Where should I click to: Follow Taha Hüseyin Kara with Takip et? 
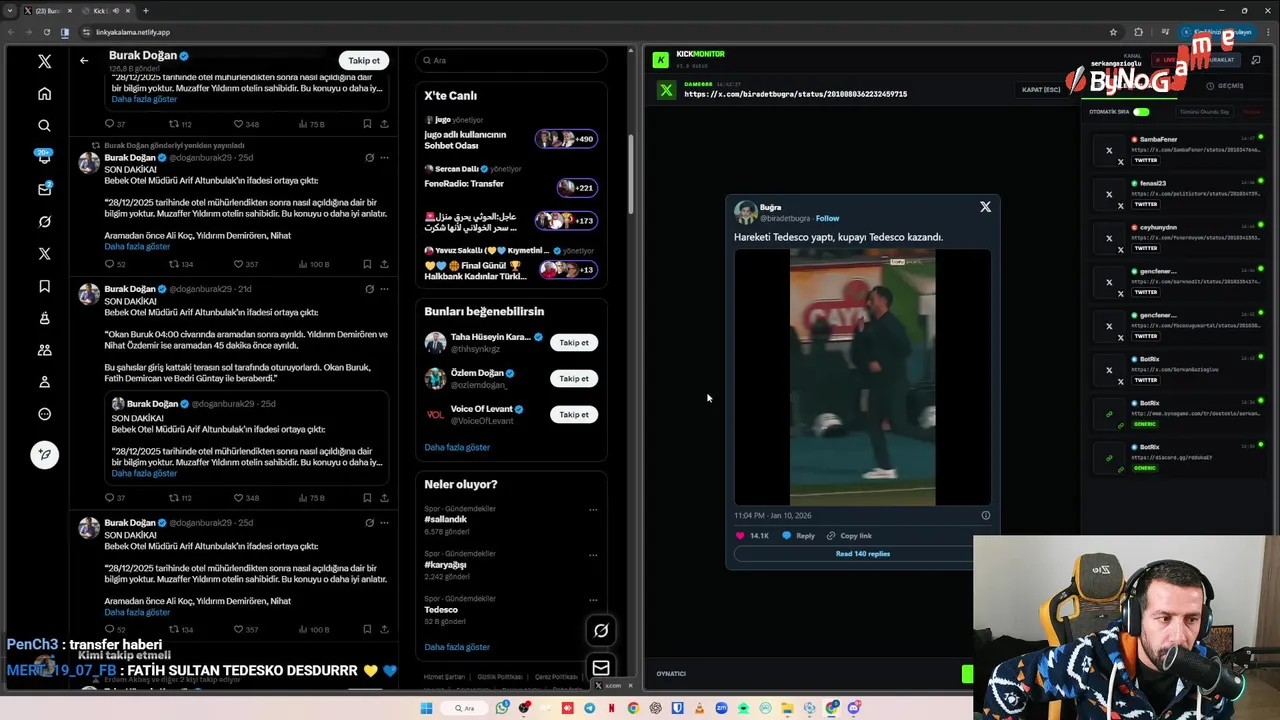[x=574, y=343]
